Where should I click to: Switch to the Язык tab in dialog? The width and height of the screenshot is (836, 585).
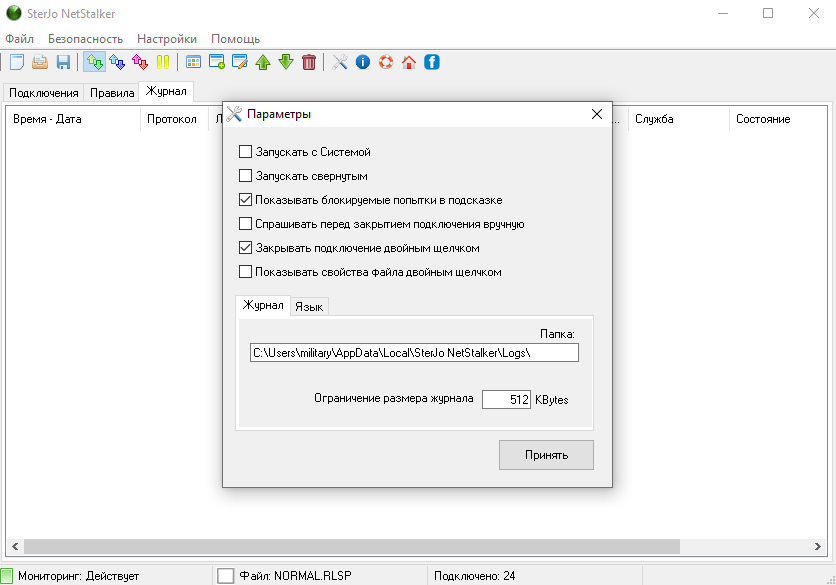click(309, 307)
